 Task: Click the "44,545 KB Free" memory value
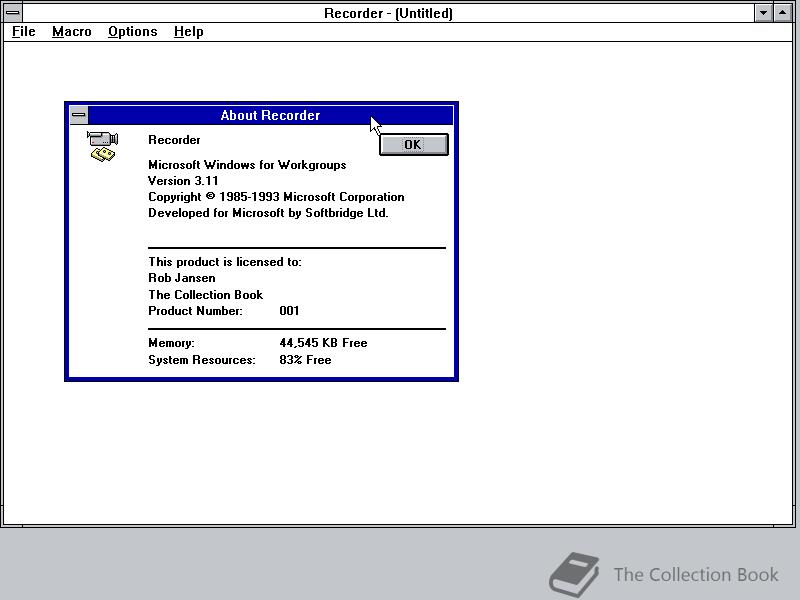point(323,343)
